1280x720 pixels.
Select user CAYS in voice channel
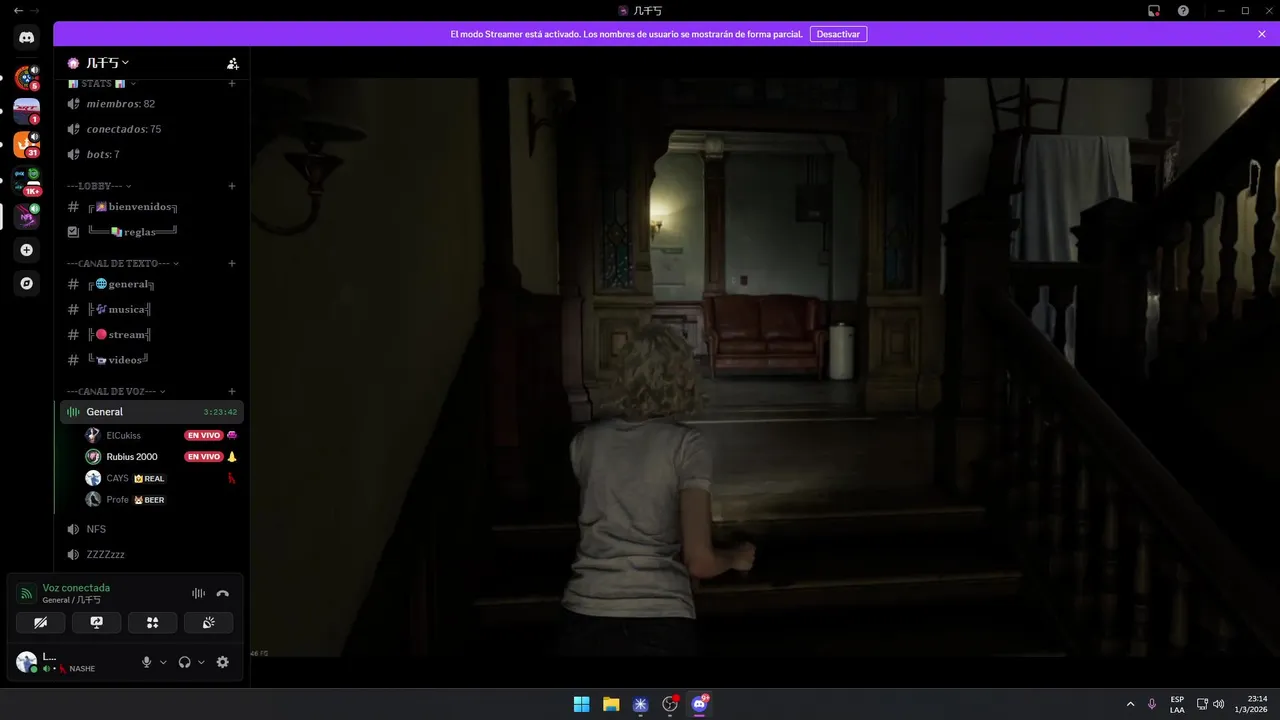[x=161, y=478]
